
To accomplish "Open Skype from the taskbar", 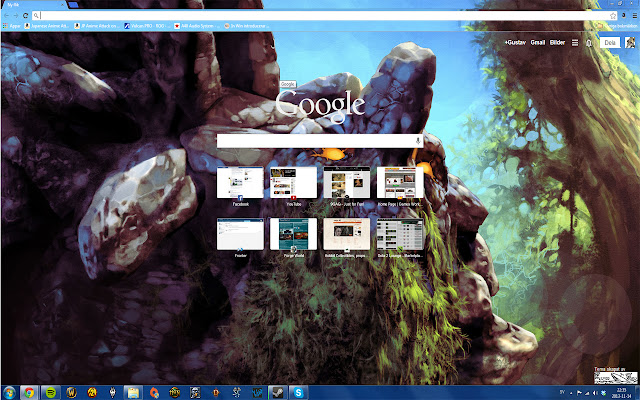I will coord(298,393).
